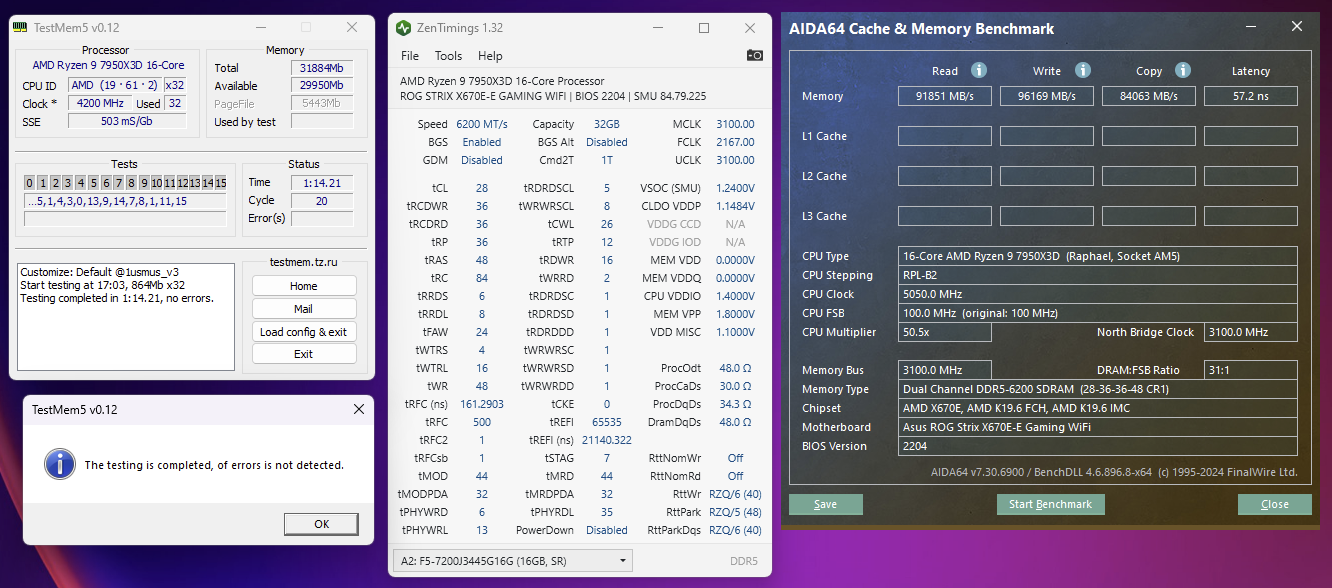Save the AIDA64 benchmark results

tap(825, 504)
